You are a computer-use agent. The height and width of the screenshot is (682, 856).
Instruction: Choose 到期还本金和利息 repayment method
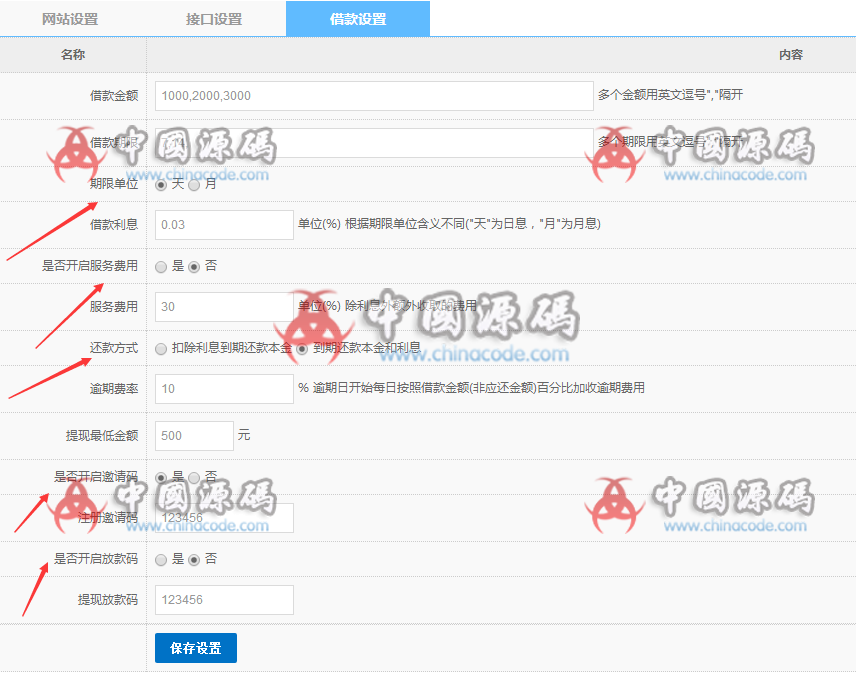click(302, 348)
